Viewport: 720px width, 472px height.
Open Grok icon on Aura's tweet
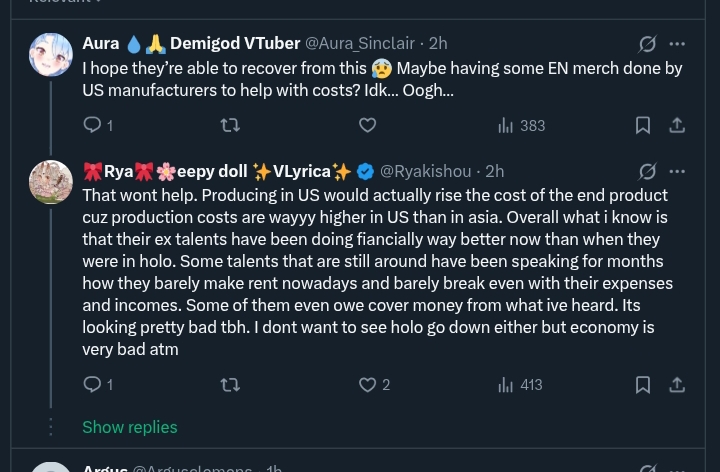click(x=647, y=44)
